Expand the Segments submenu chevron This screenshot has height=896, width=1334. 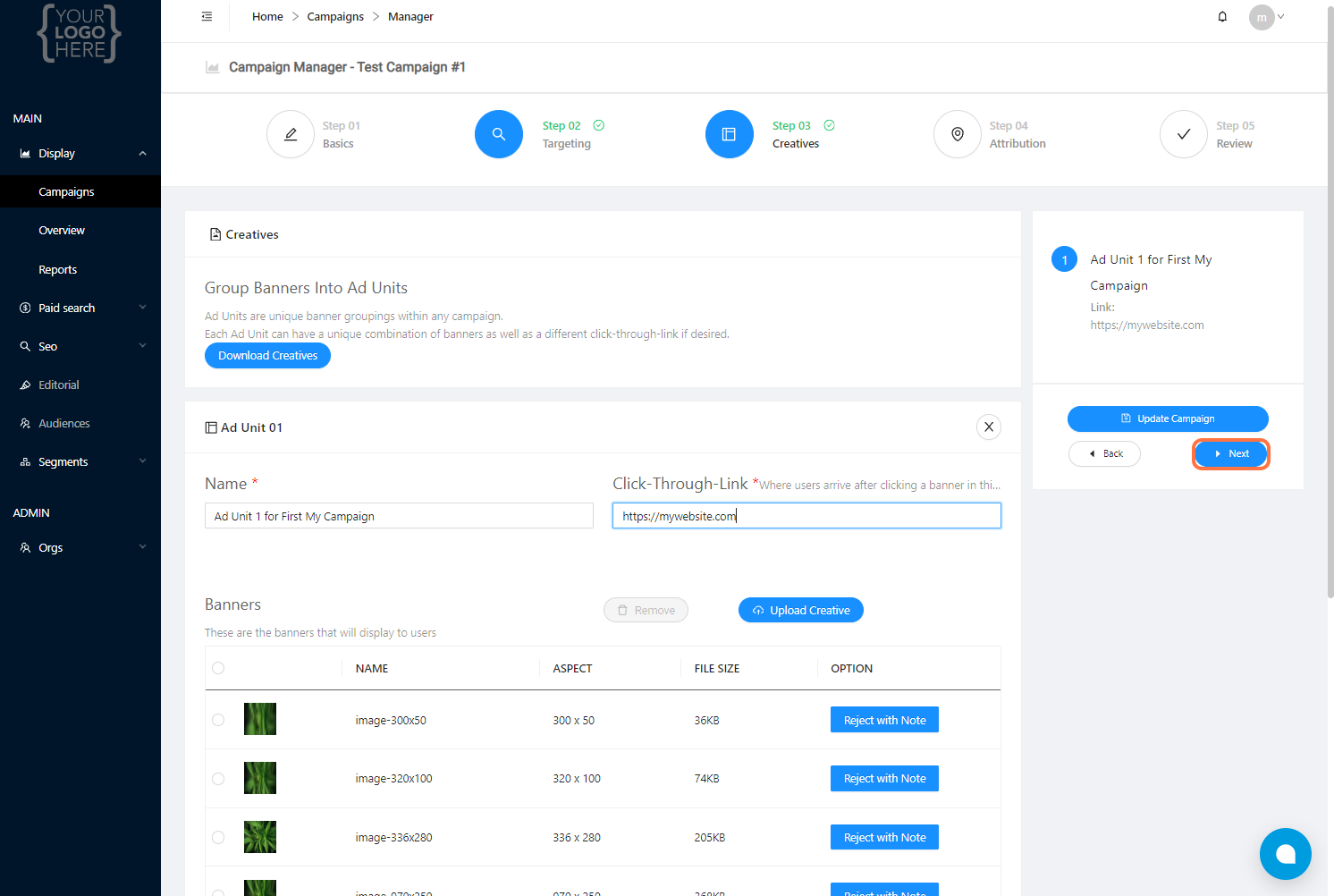(142, 461)
